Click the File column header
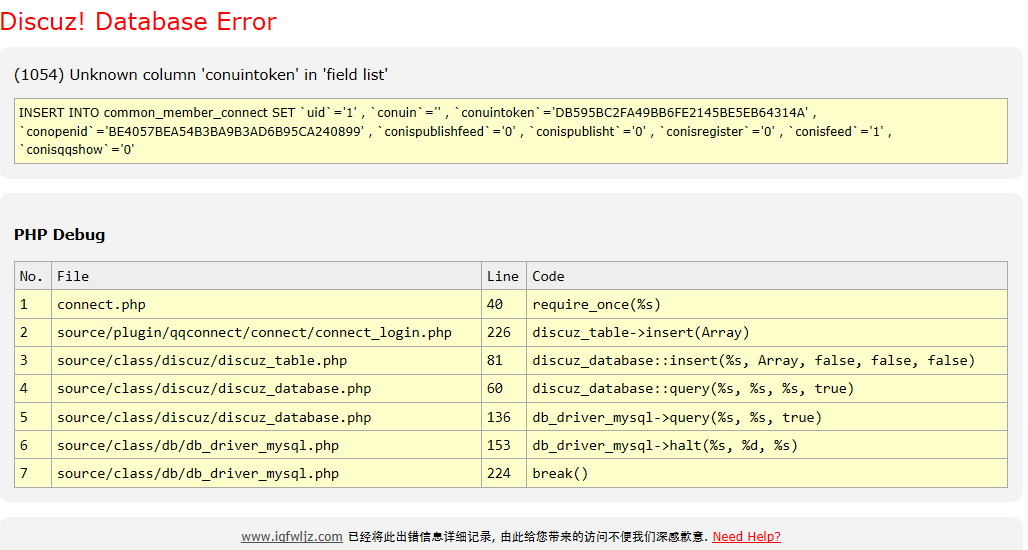 [x=266, y=276]
